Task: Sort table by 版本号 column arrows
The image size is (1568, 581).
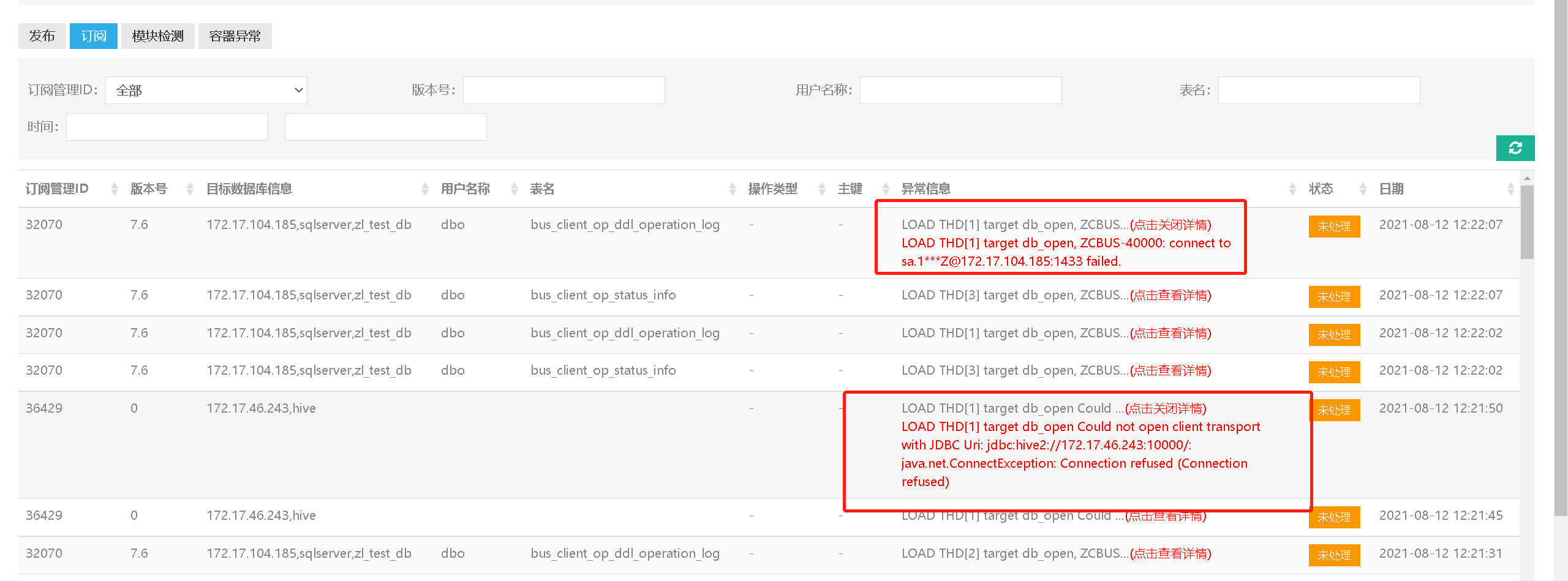Action: [190, 189]
